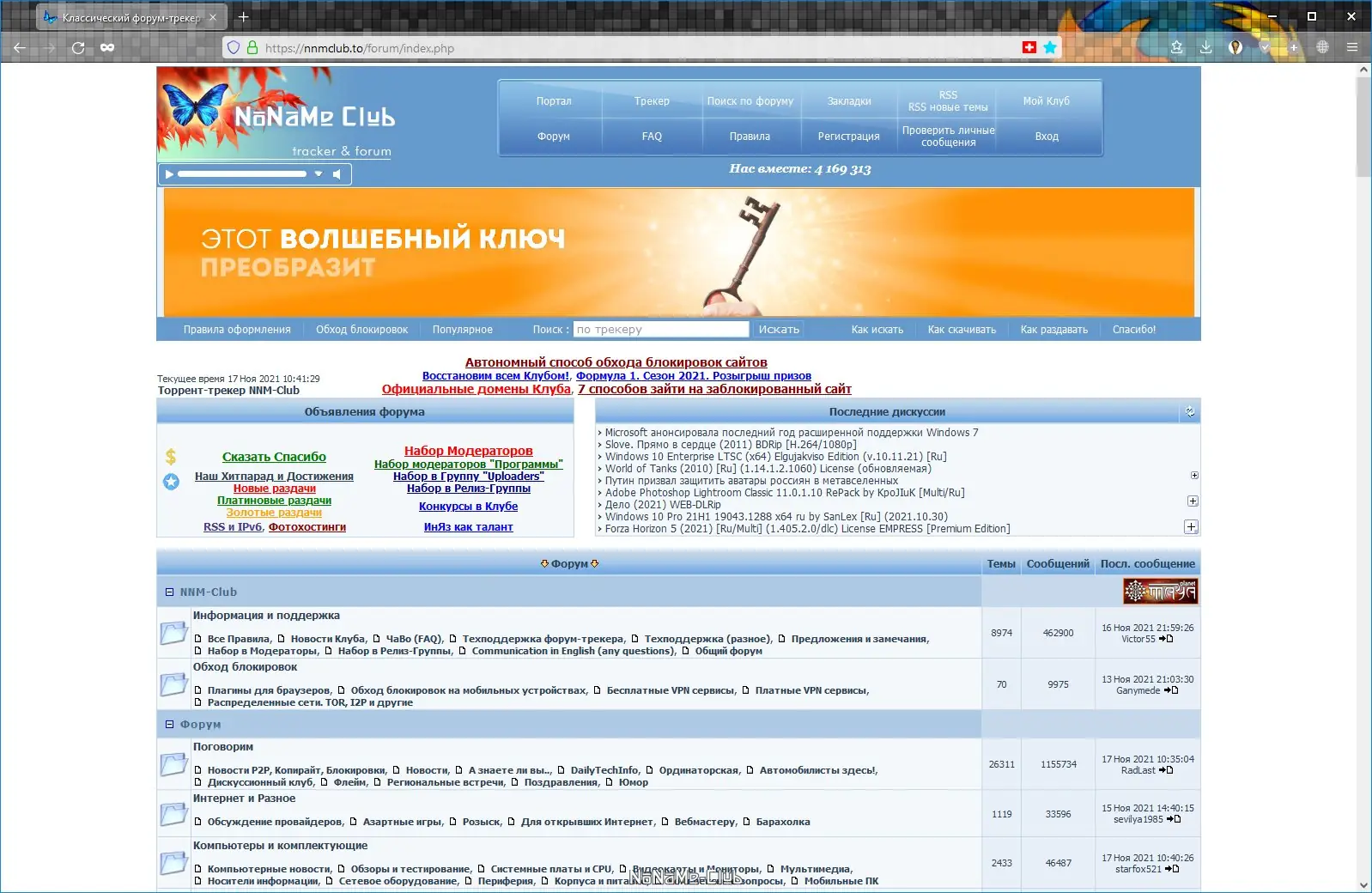The height and width of the screenshot is (893, 1372).
Task: Click the infinity mask icon in toolbar
Action: 107,48
